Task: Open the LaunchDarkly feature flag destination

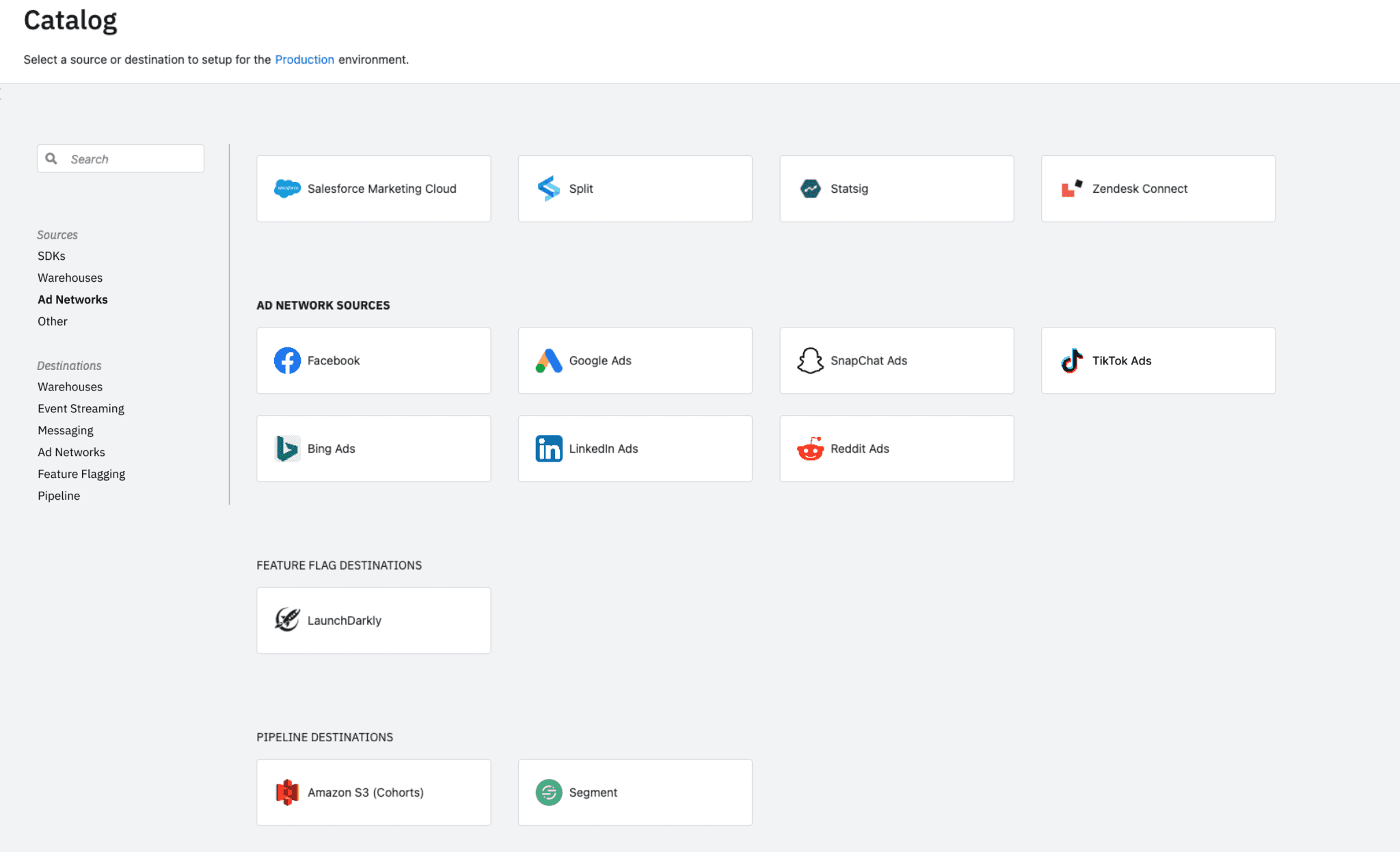Action: tap(373, 620)
